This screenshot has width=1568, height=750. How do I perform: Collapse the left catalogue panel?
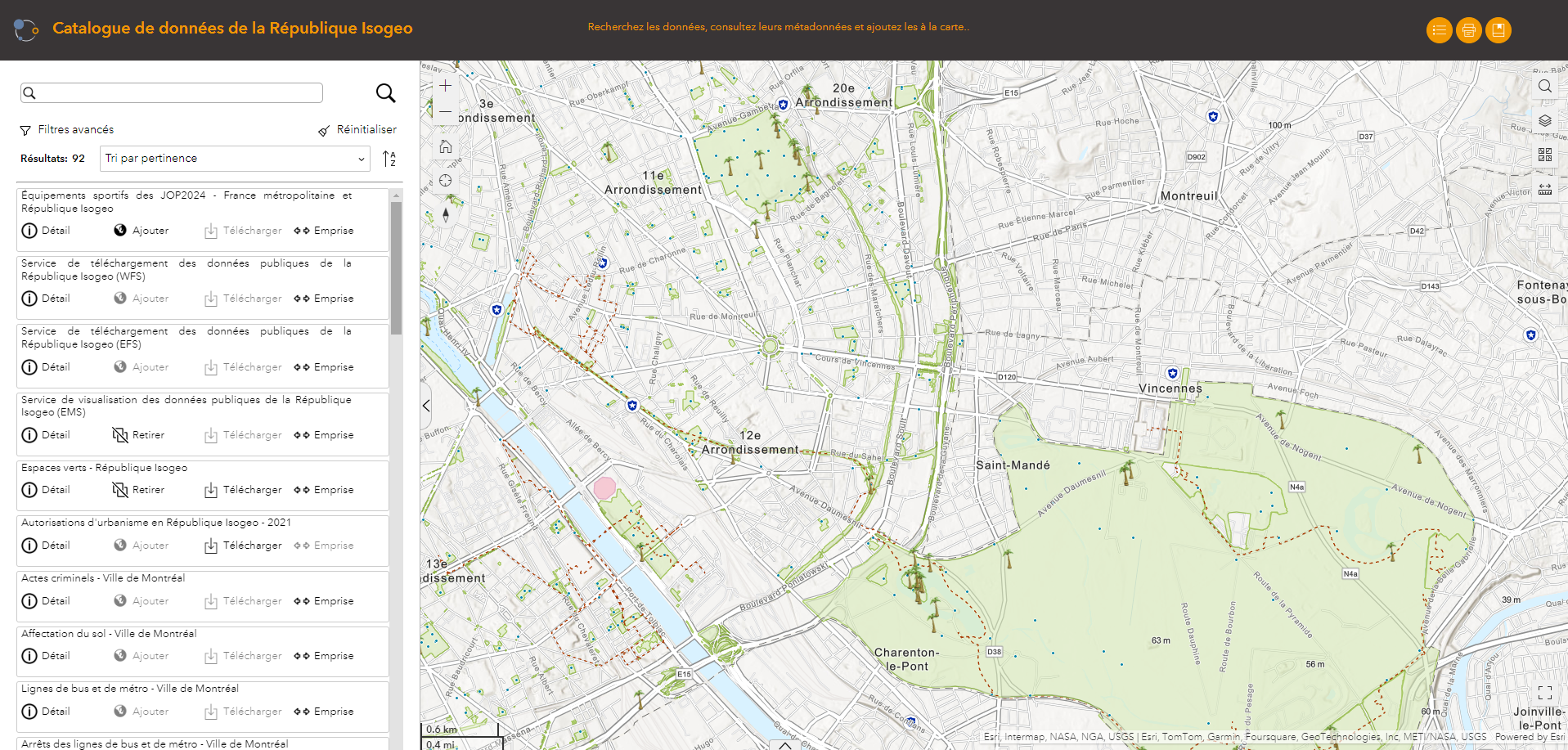tap(426, 406)
